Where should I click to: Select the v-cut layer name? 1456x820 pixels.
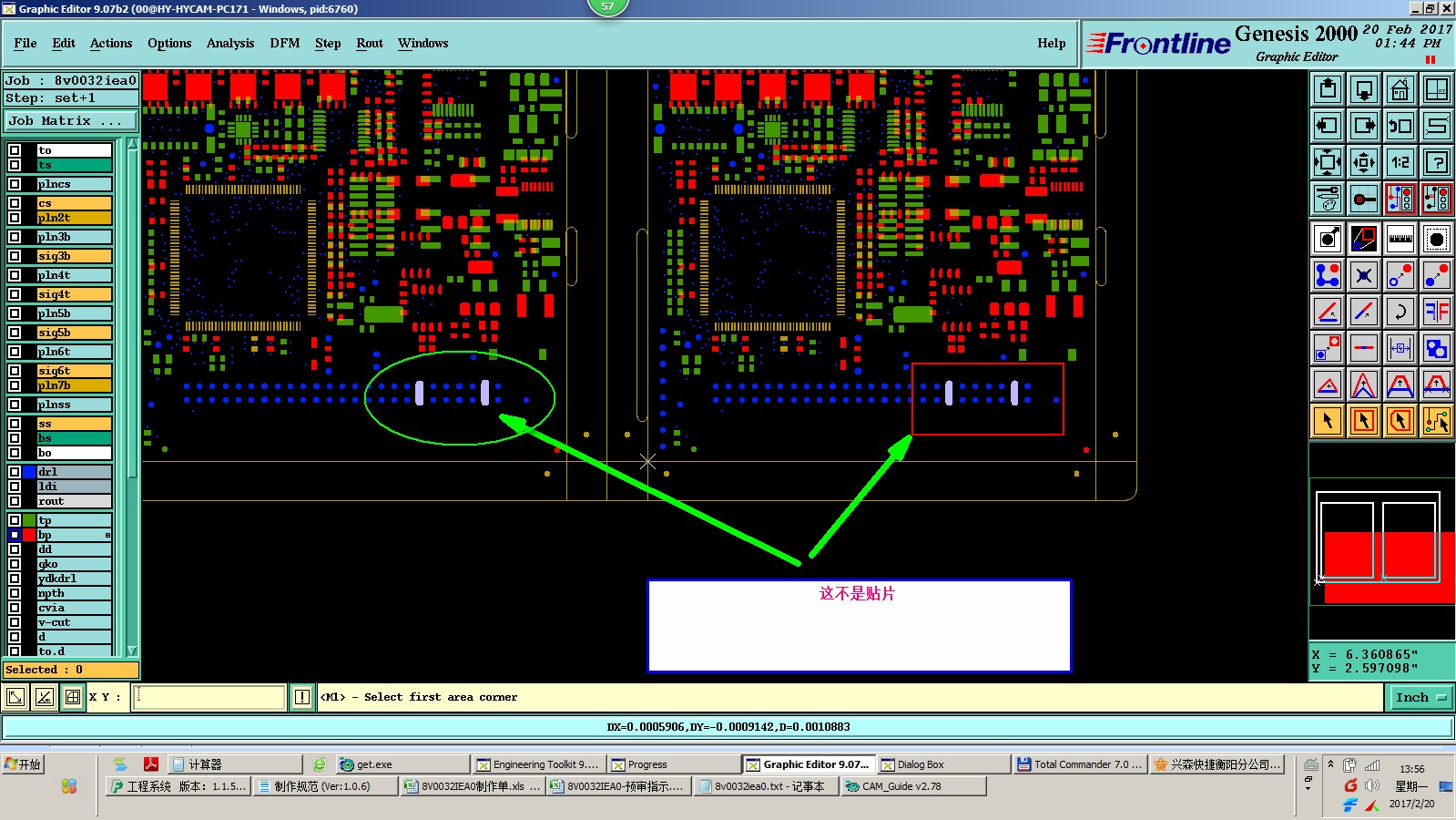click(74, 622)
